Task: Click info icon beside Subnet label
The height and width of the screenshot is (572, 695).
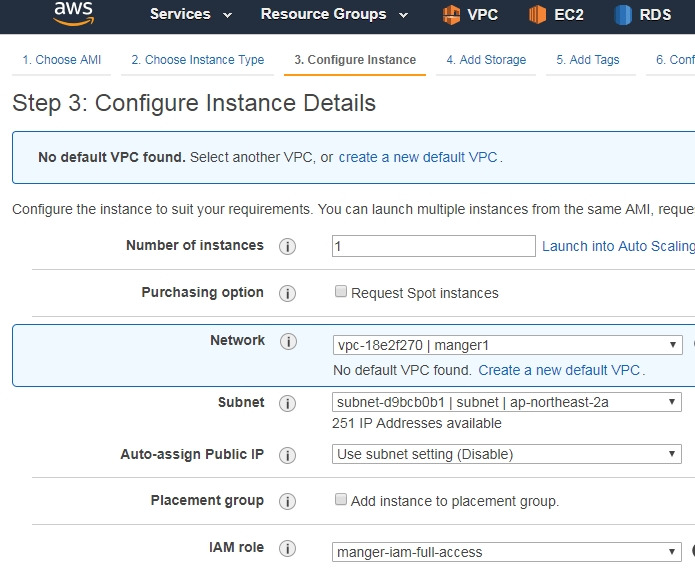Action: (x=288, y=403)
